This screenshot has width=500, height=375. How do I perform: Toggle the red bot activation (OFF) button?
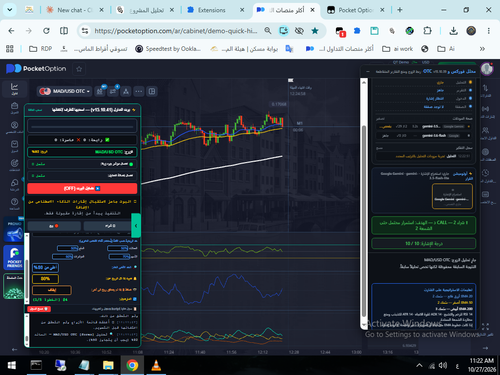82,188
